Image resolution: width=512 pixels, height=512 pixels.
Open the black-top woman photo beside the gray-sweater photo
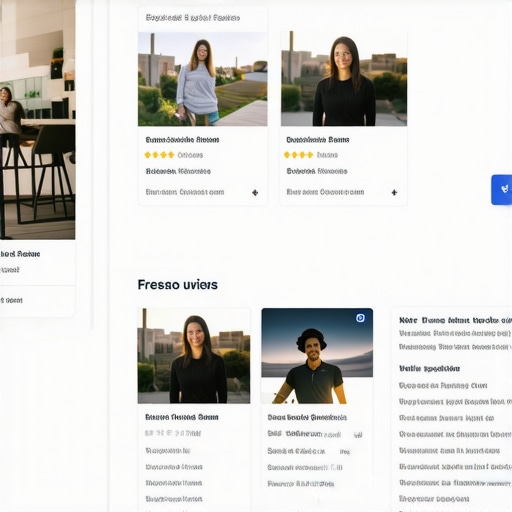pos(344,79)
